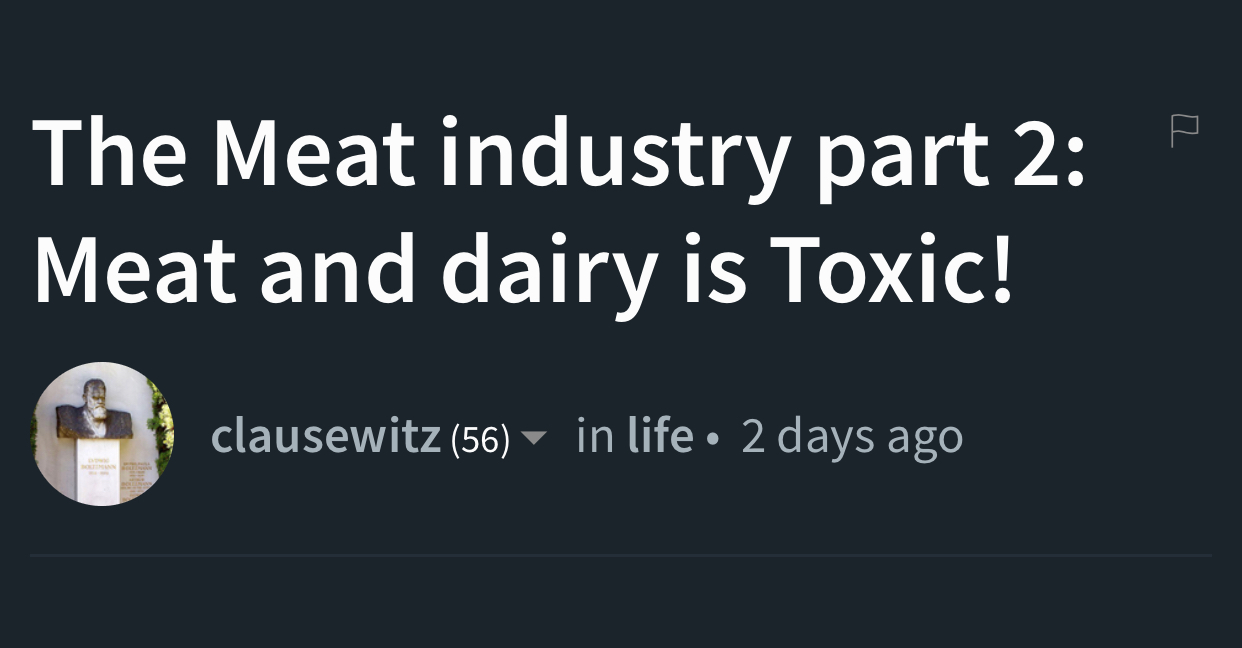Click the horizontal divider below the author row
Screen dimensions: 1242x648
pos(621,554)
